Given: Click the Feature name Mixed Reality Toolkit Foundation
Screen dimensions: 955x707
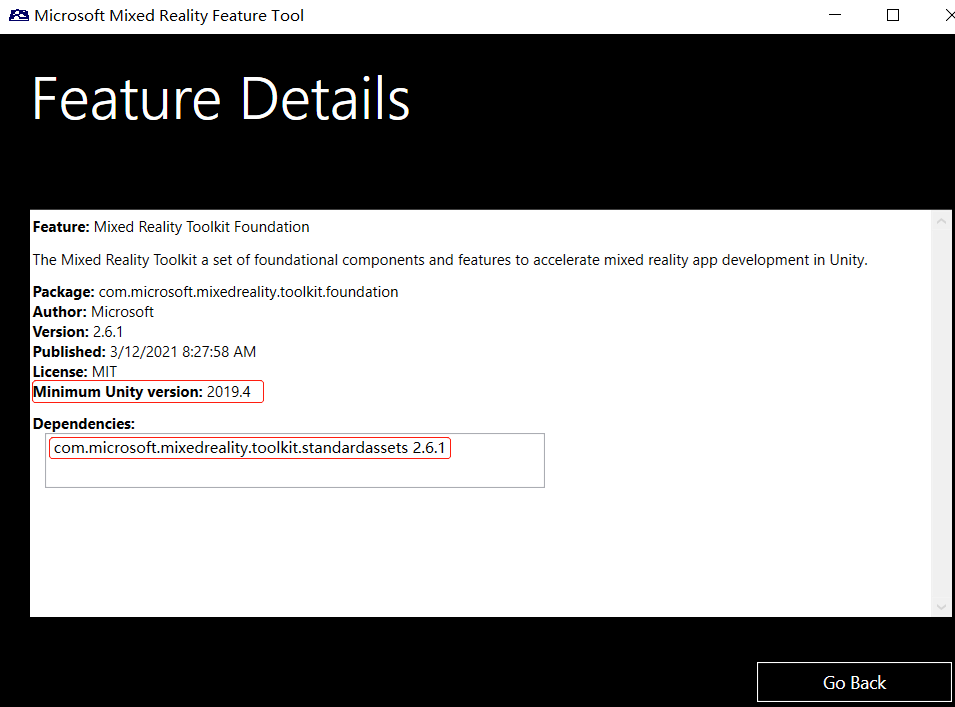Looking at the screenshot, I should click(201, 227).
